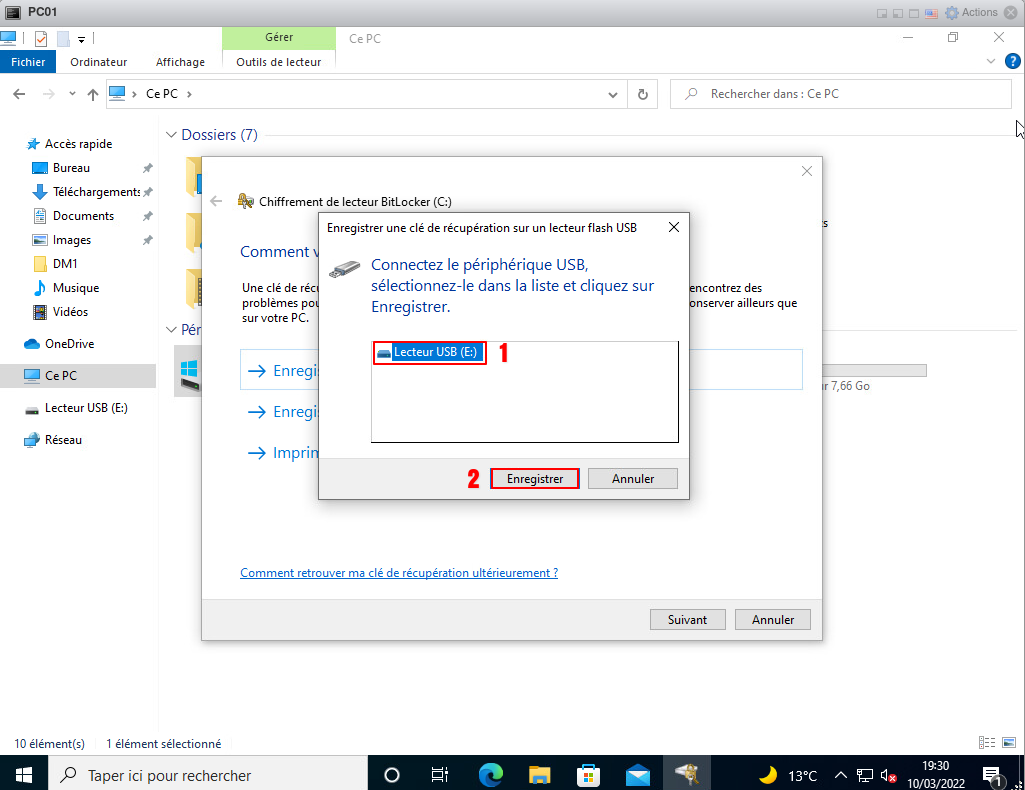Screen dimensions: 1025x790
Task: Open the Mail app from taskbar
Action: click(638, 775)
